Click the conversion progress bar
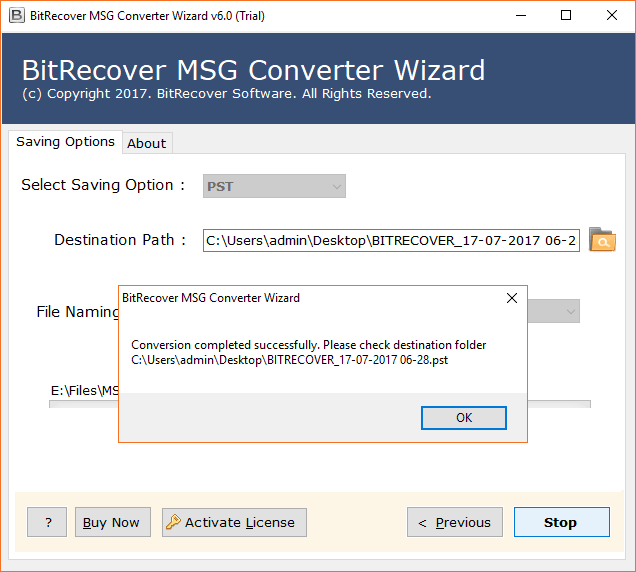 click(560, 404)
